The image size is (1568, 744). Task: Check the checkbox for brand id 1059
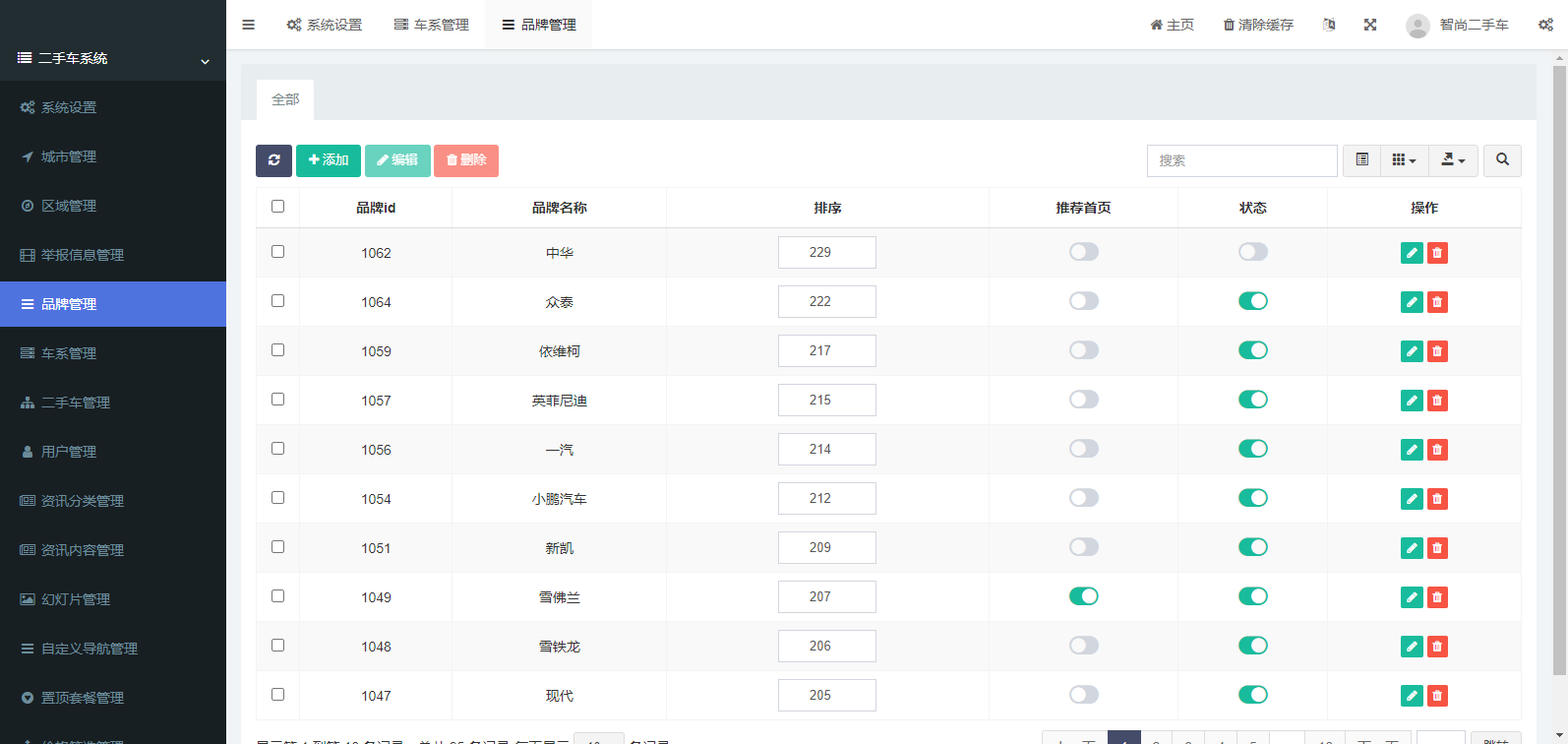pos(277,350)
